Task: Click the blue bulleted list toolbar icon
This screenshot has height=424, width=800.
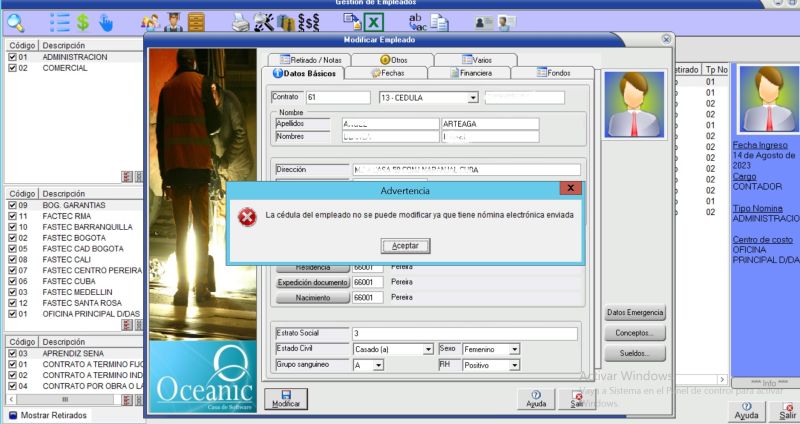Action: (x=60, y=21)
